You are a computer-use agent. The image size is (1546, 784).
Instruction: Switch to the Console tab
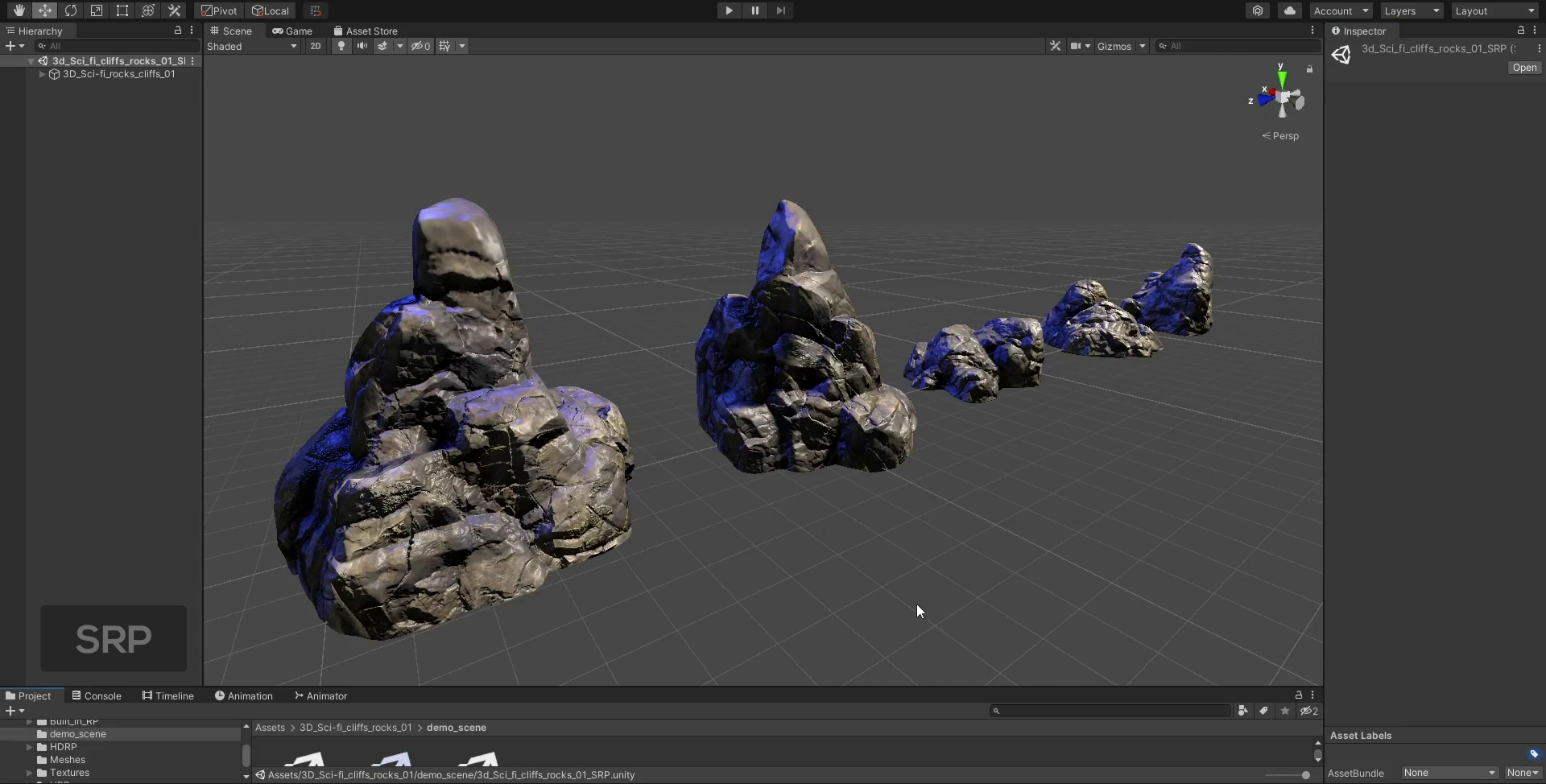[x=96, y=695]
